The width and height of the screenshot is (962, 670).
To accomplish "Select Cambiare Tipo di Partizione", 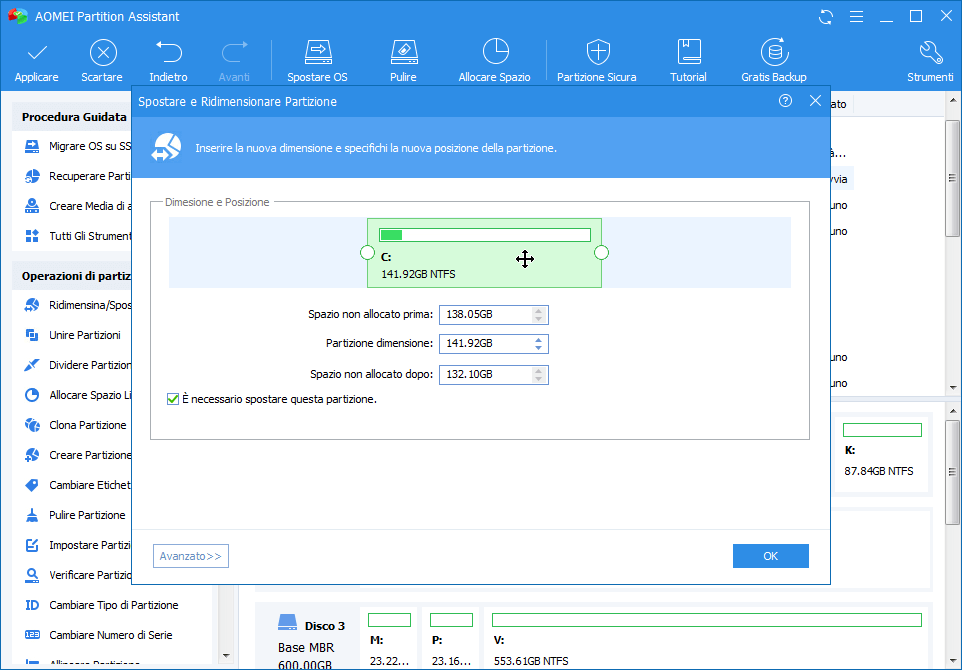I will tap(101, 606).
